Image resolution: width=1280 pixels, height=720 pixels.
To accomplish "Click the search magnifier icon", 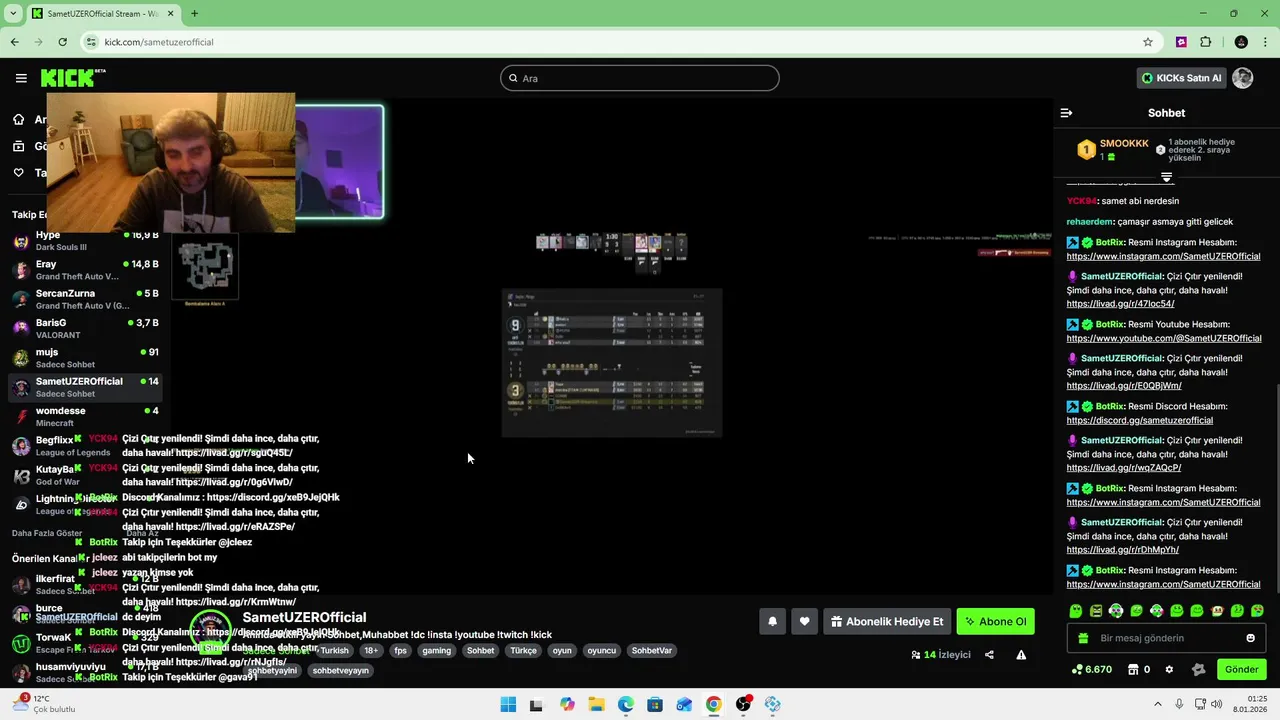I will coord(513,78).
